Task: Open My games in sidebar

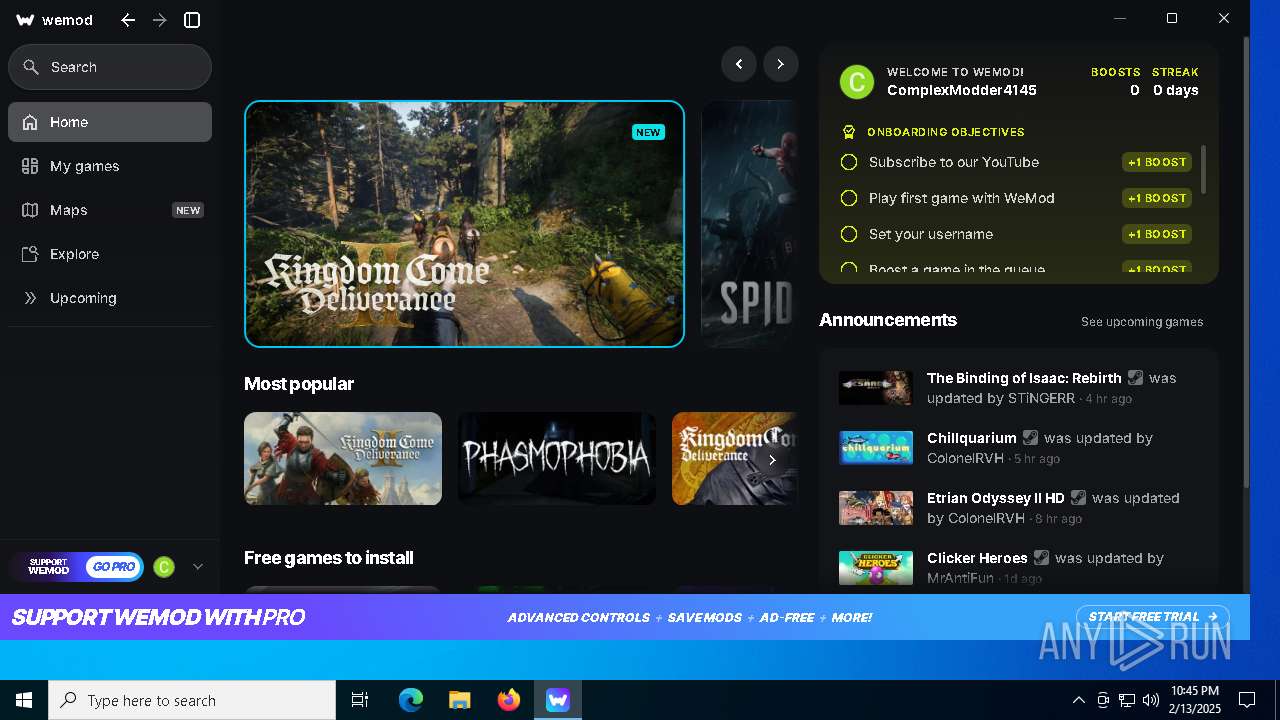Action: [110, 166]
